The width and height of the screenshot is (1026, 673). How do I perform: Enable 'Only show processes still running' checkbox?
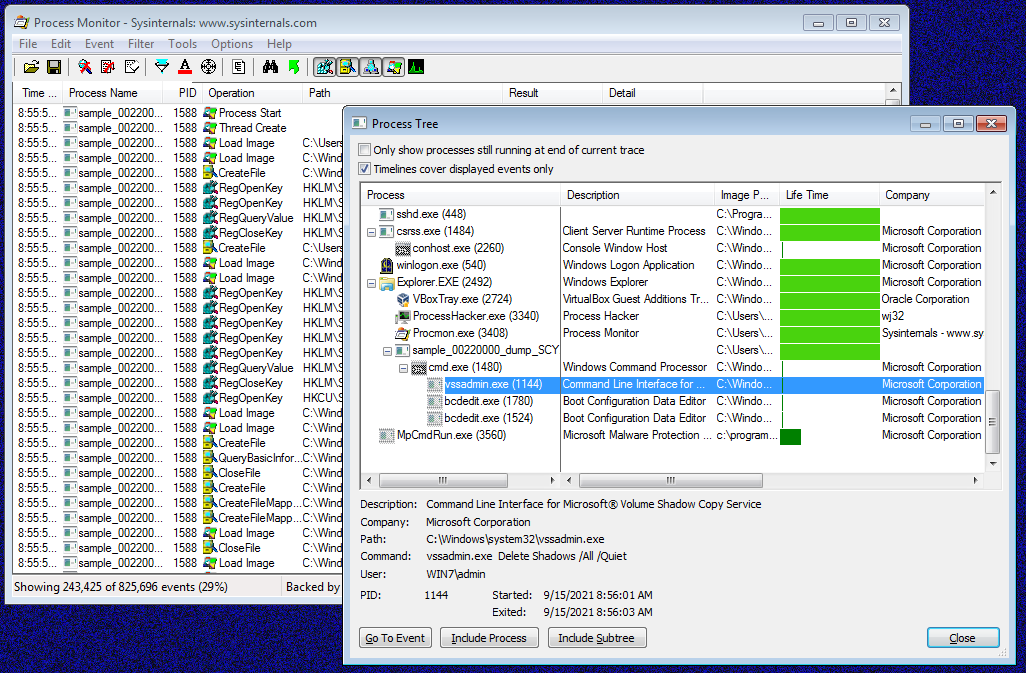coord(365,150)
